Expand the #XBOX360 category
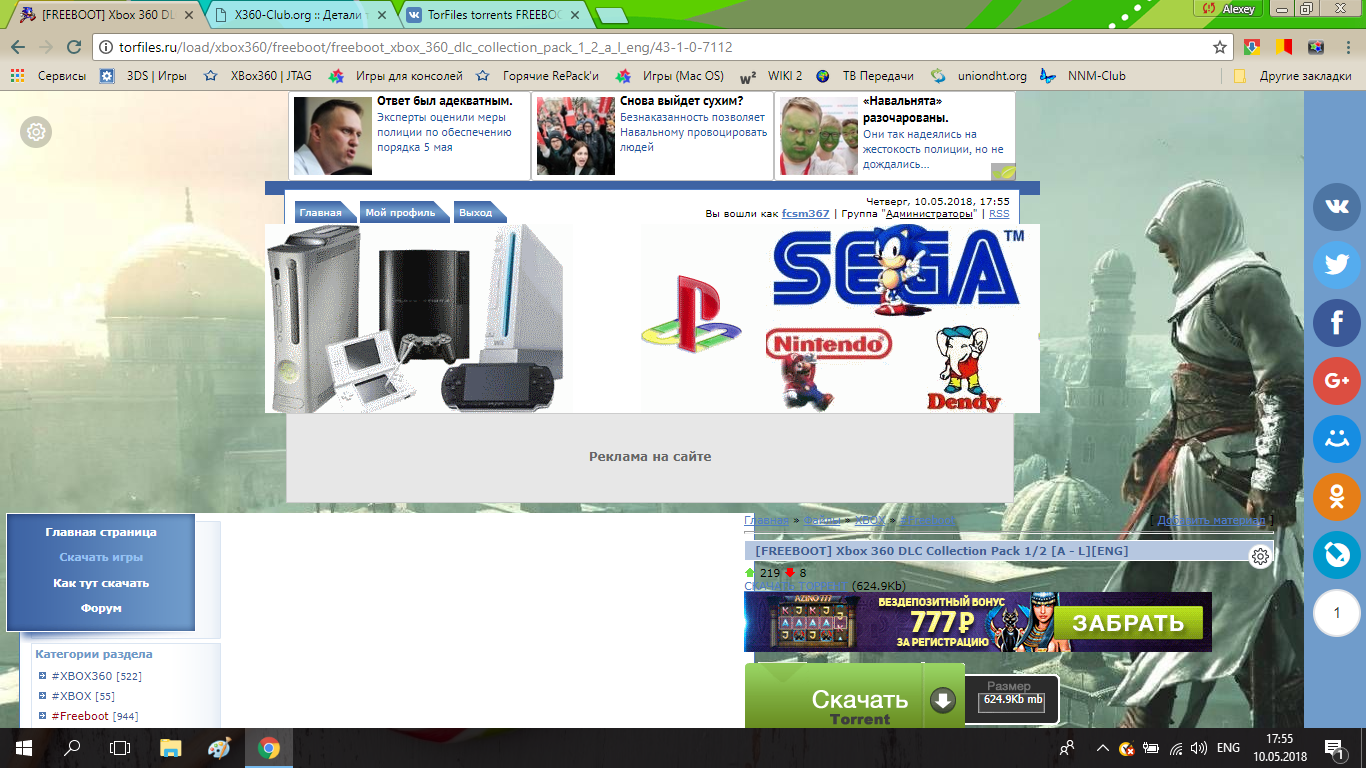 click(x=43, y=676)
